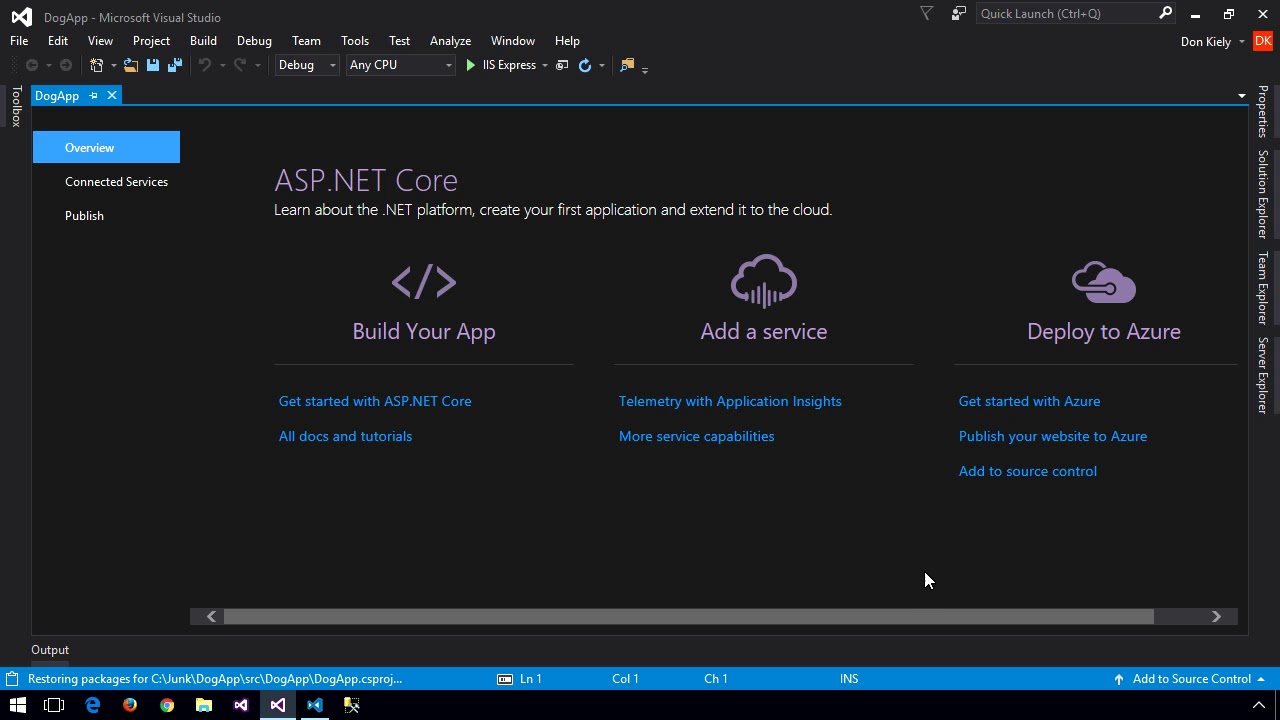Expand the IIS Express launch options arrow
The height and width of the screenshot is (720, 1280).
(545, 65)
